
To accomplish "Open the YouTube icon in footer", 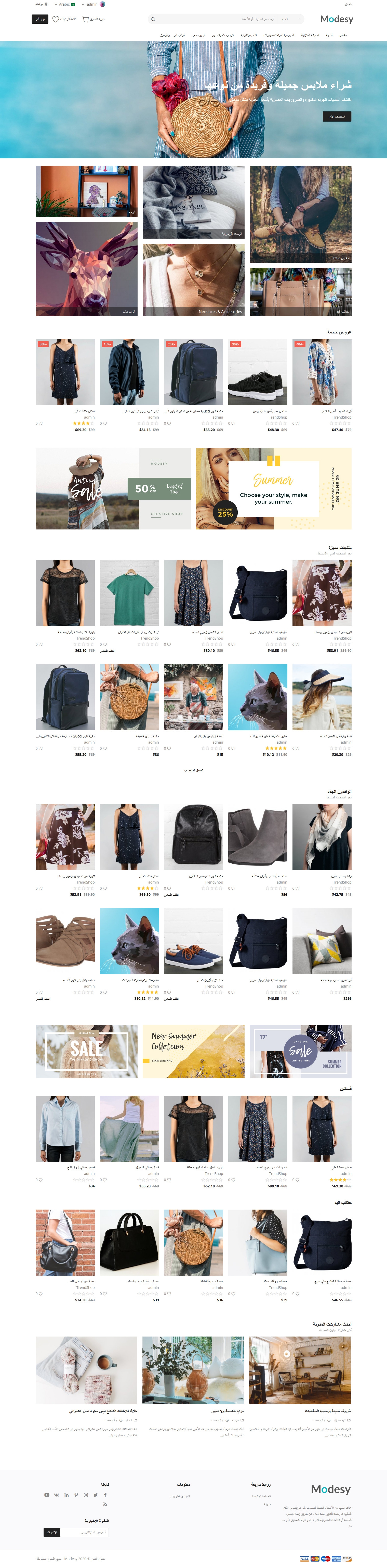I will point(47,1494).
